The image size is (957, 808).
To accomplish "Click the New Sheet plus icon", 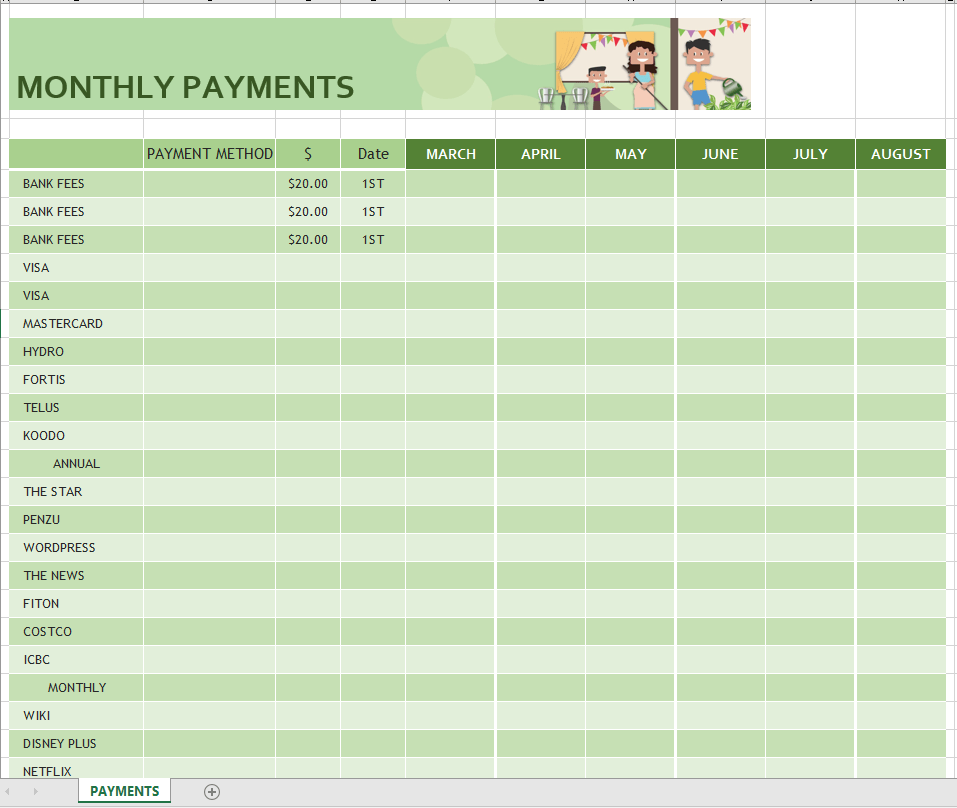I will 211,791.
